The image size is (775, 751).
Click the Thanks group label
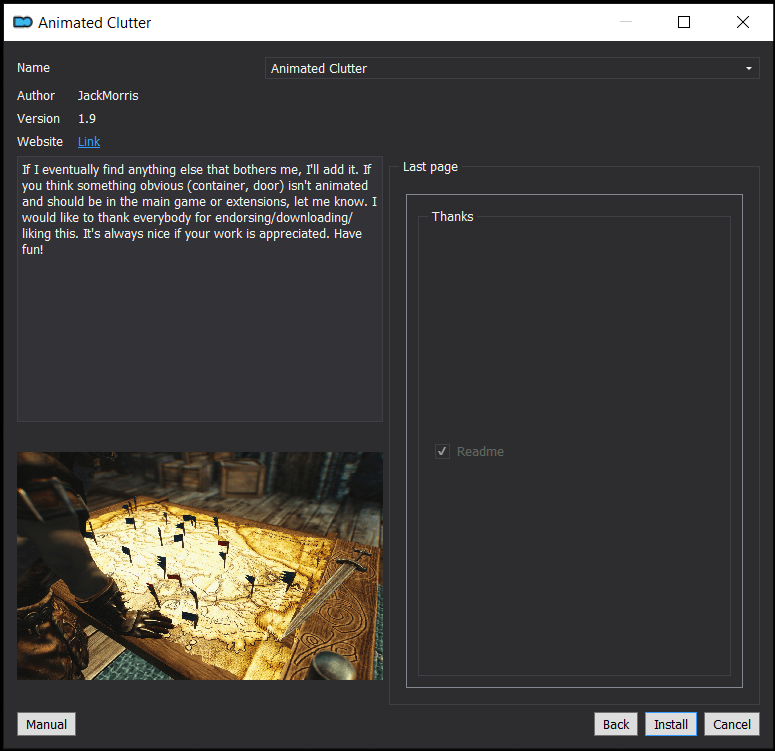(x=452, y=217)
